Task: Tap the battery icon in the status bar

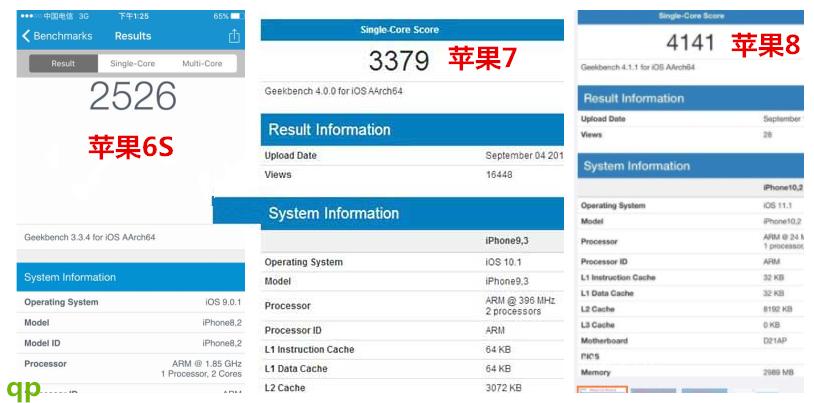Action: pos(237,16)
